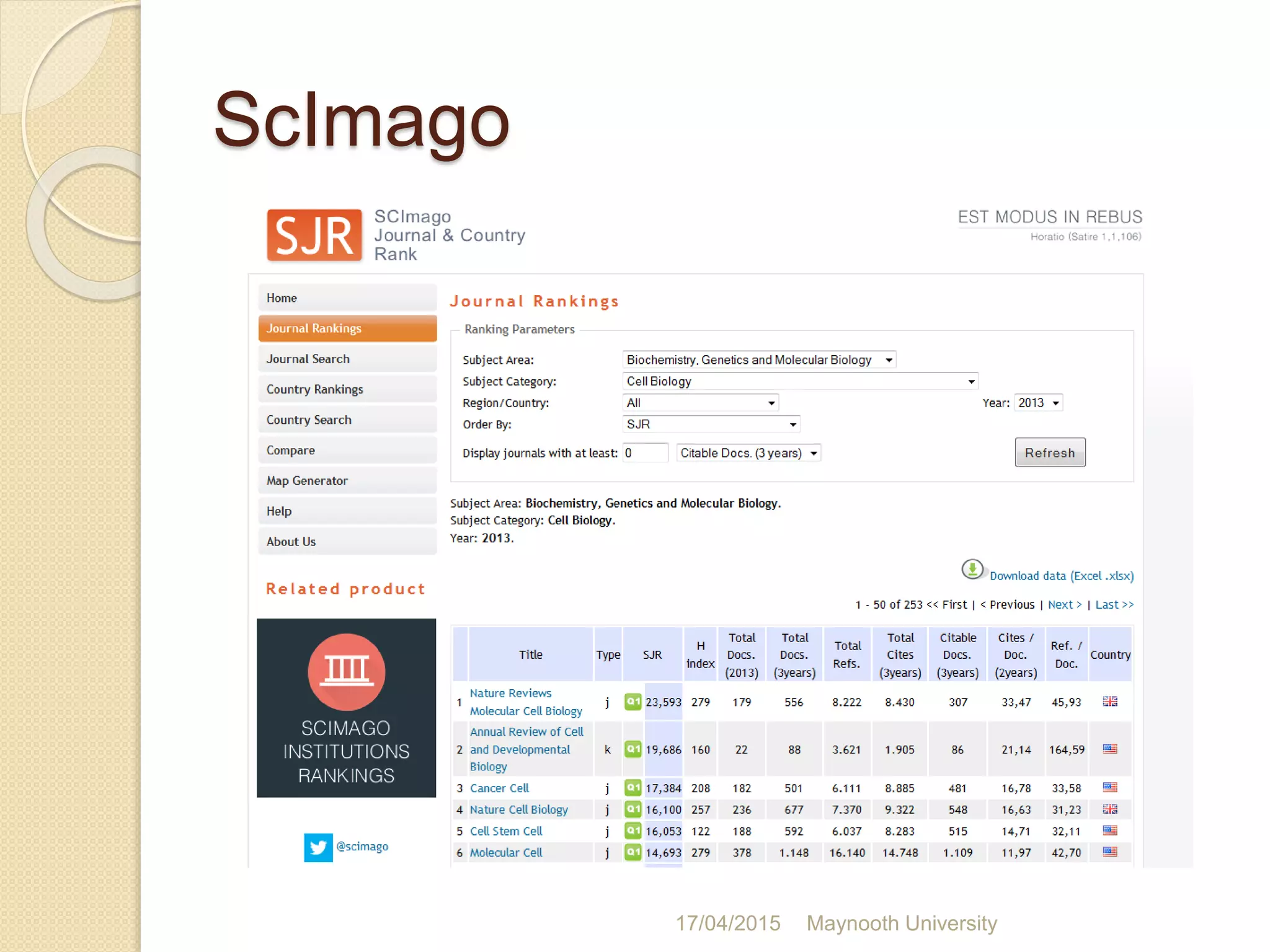Open Annual Review of Cell and Developmental Biology
Screen dimensions: 1270x952
coord(526,749)
